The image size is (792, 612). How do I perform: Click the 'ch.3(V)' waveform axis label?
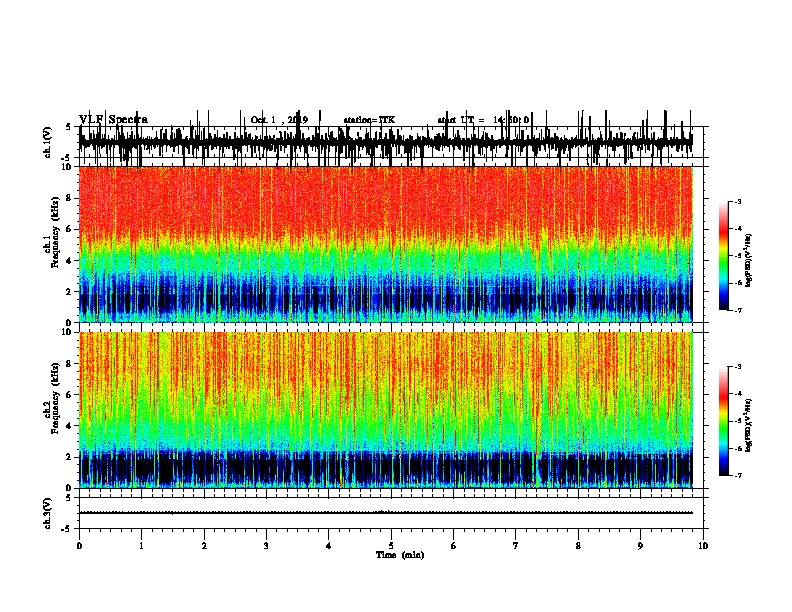click(x=47, y=513)
